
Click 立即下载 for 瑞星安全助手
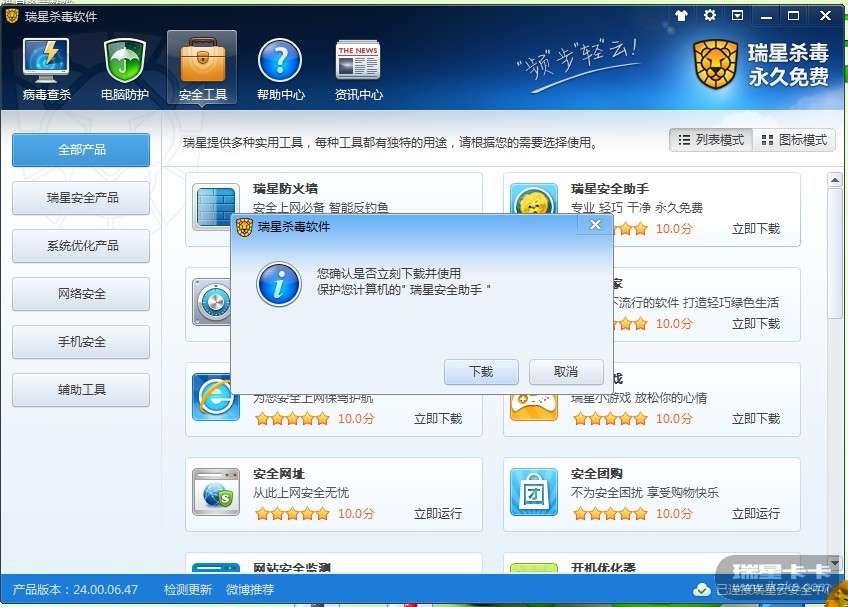(x=756, y=229)
